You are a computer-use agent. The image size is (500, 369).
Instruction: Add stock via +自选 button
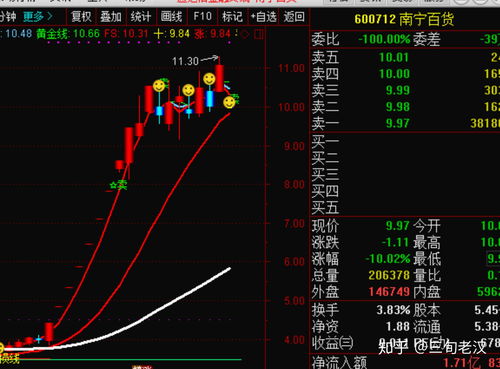tap(263, 16)
